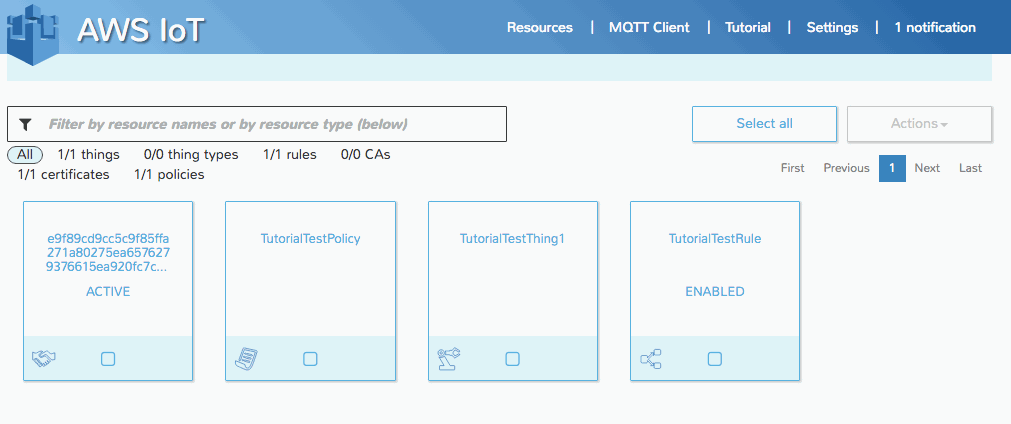Check the TutorialTestRule checkbox
This screenshot has width=1011, height=424.
[x=714, y=359]
